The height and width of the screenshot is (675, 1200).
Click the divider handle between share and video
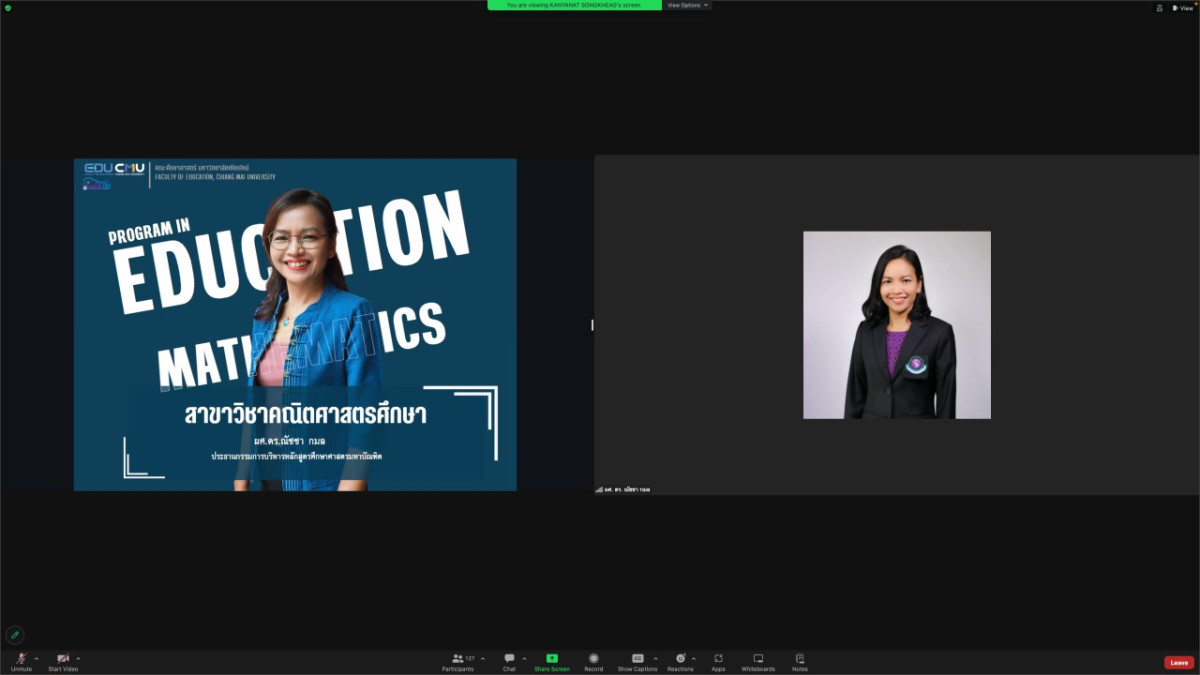pos(592,325)
